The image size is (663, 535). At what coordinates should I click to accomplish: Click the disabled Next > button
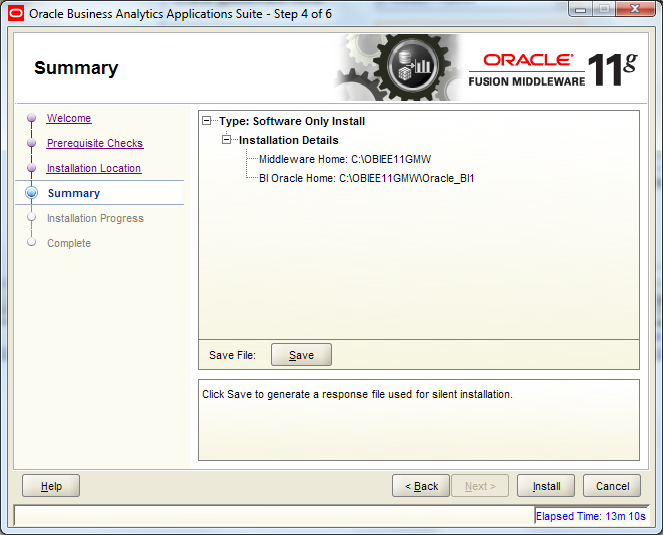pos(480,486)
